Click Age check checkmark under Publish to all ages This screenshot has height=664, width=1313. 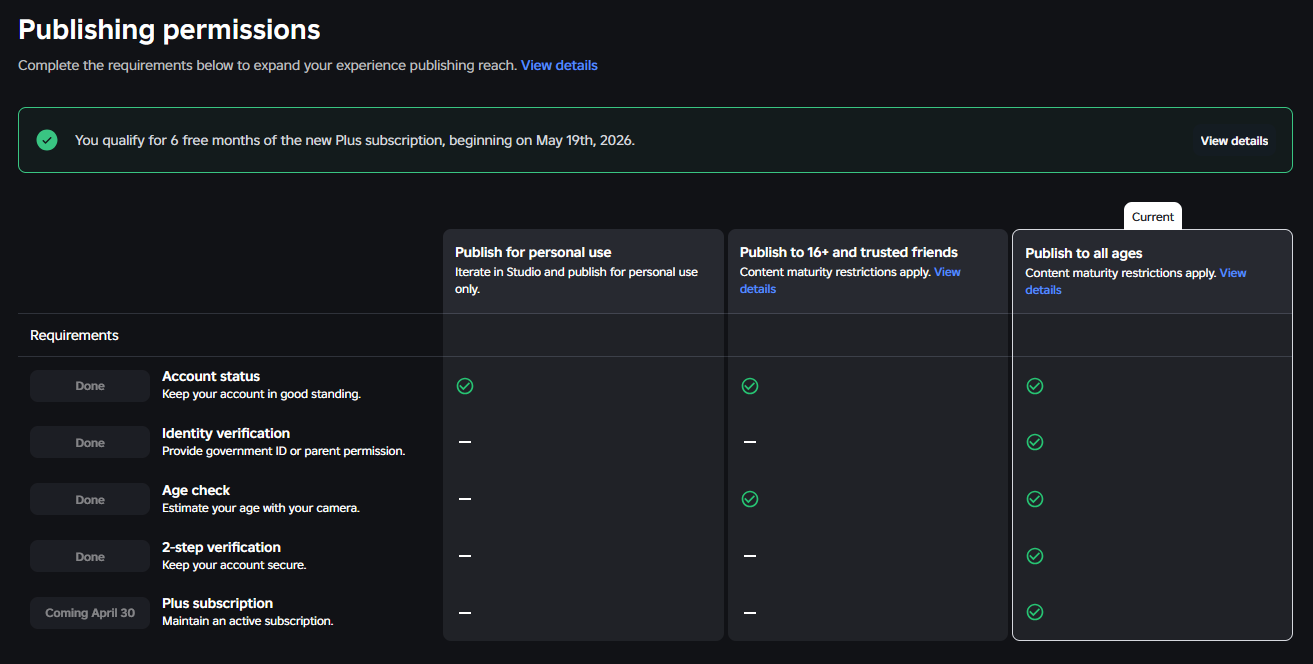coord(1035,499)
